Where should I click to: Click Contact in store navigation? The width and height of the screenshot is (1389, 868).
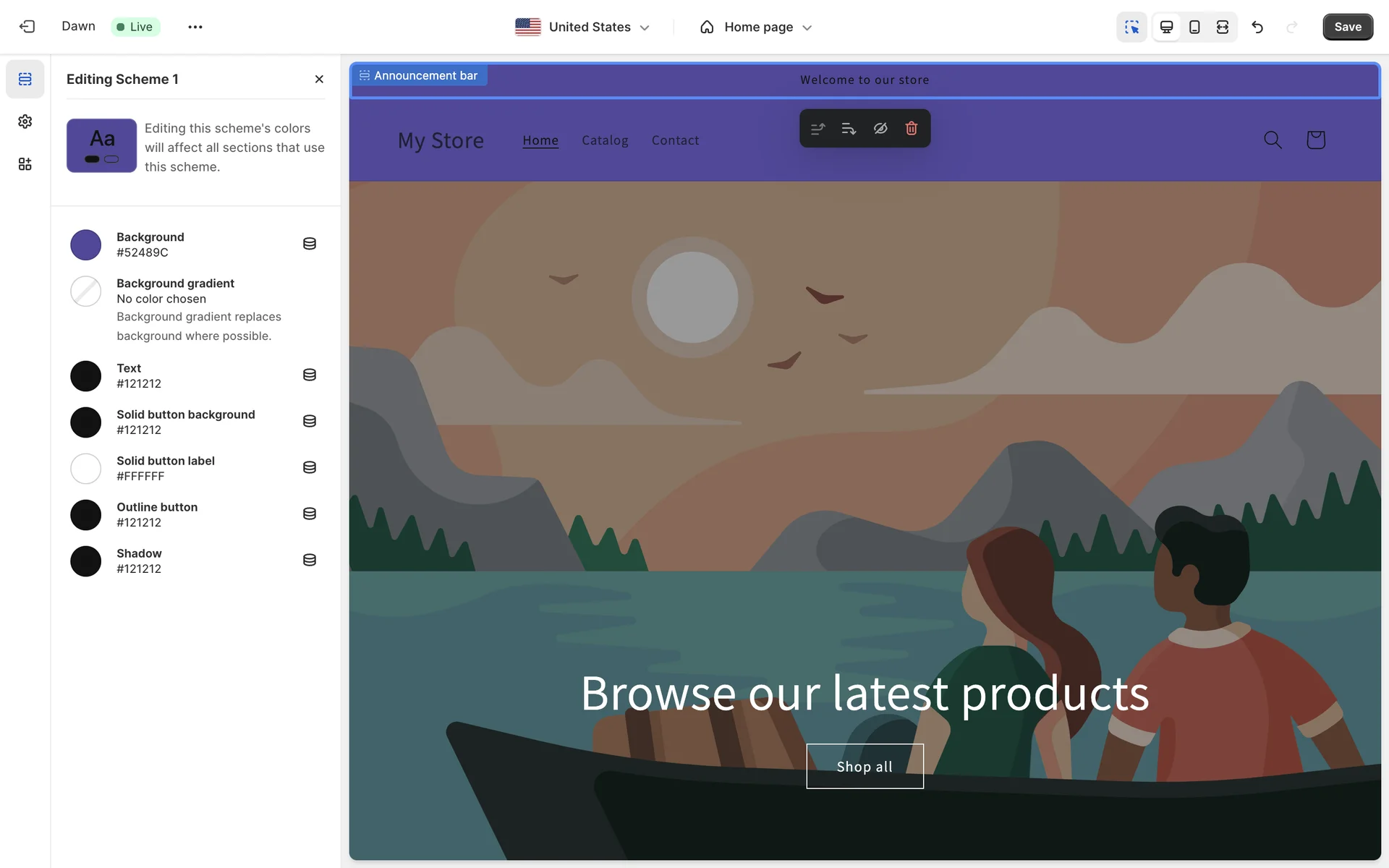[675, 140]
